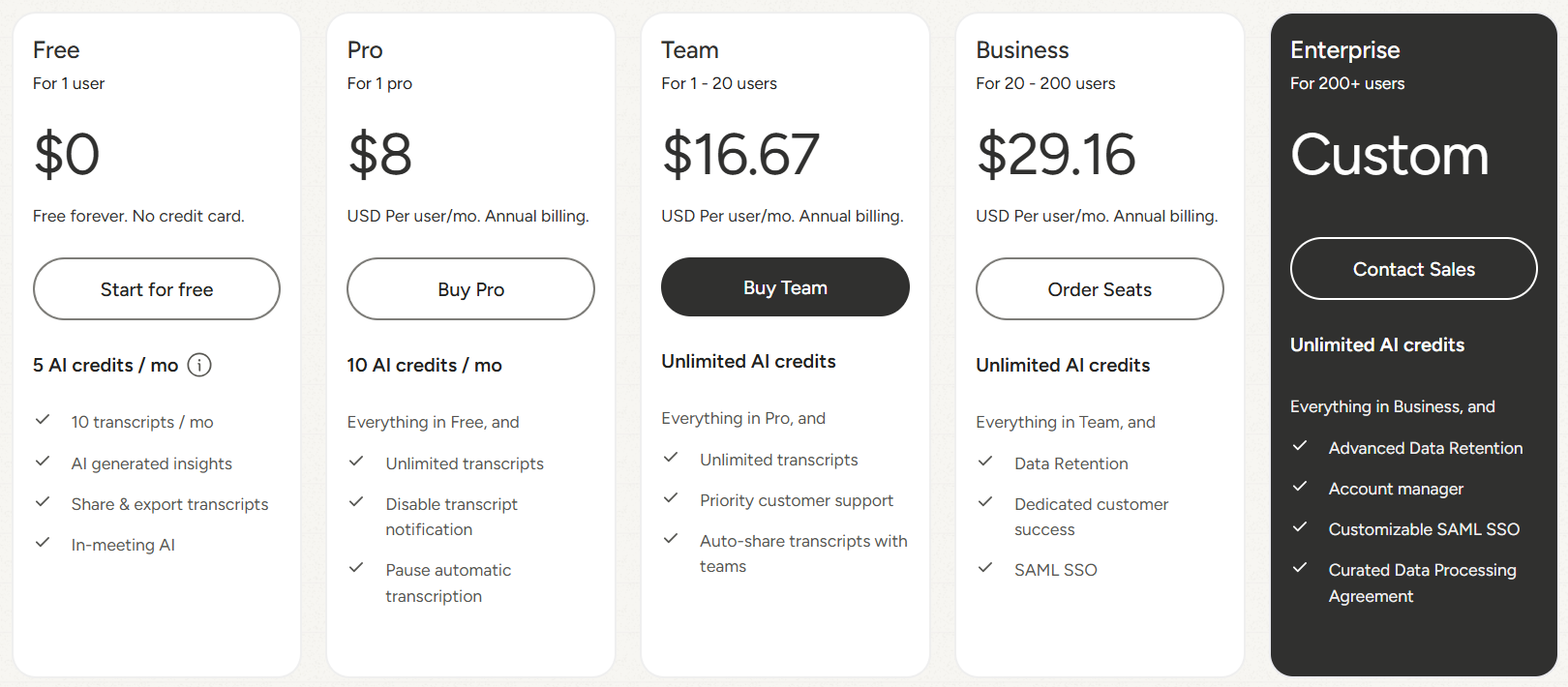Select the Enterprise plan heading
1568x687 pixels.
click(1344, 50)
